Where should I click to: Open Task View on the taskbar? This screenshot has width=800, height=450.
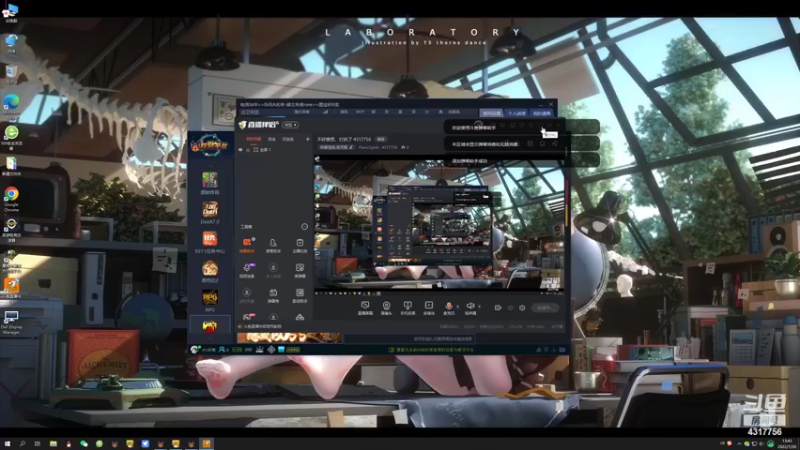point(37,443)
